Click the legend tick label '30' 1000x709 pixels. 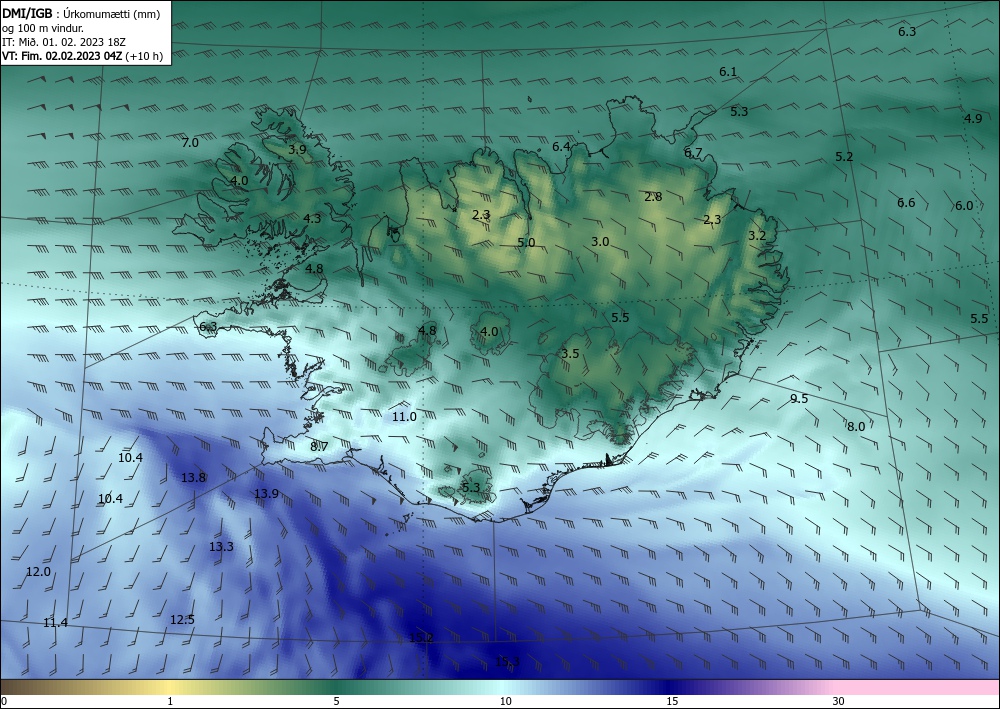pos(838,701)
